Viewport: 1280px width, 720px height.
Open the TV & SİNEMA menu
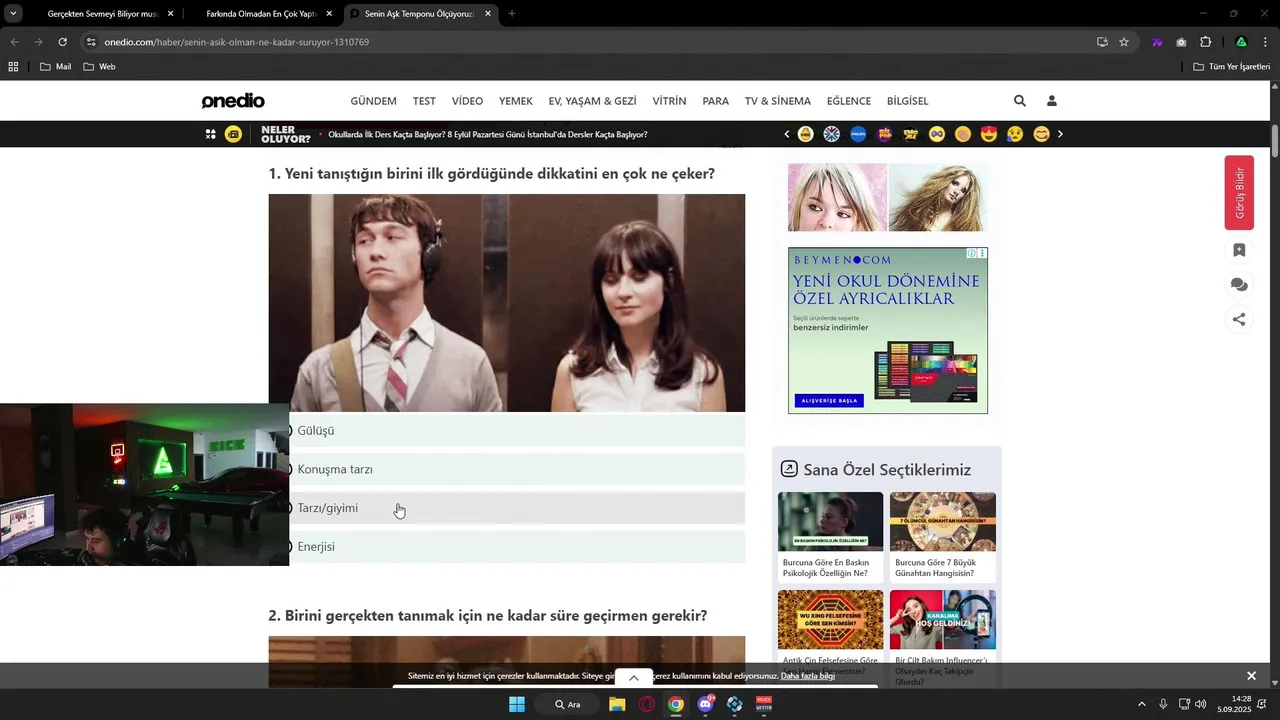point(778,101)
